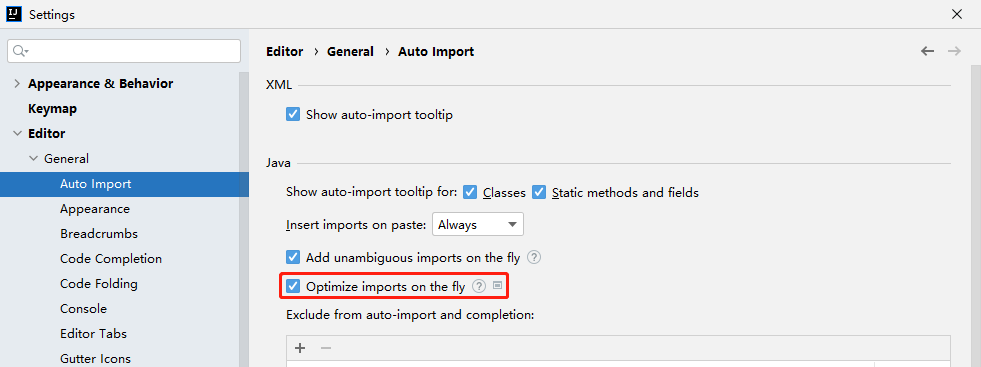Click the forward navigation arrow icon
Image resolution: width=981 pixels, height=367 pixels.
pos(954,51)
